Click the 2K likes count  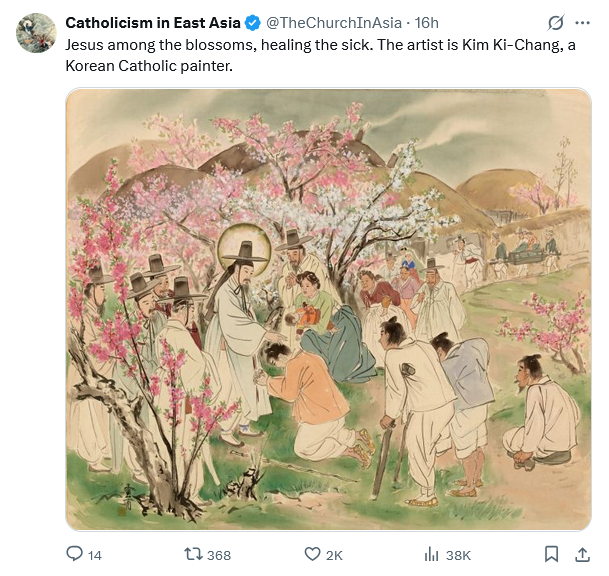334,555
